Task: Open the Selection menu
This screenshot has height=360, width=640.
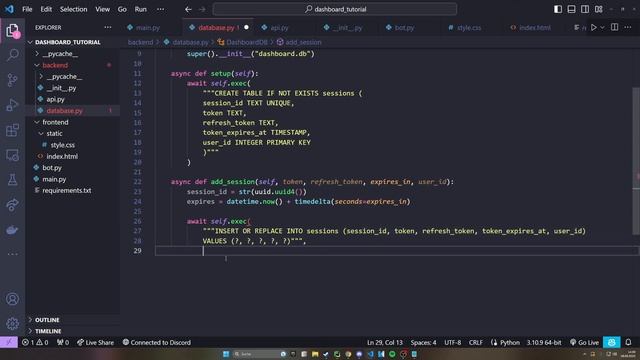Action: pyautogui.click(x=73, y=9)
